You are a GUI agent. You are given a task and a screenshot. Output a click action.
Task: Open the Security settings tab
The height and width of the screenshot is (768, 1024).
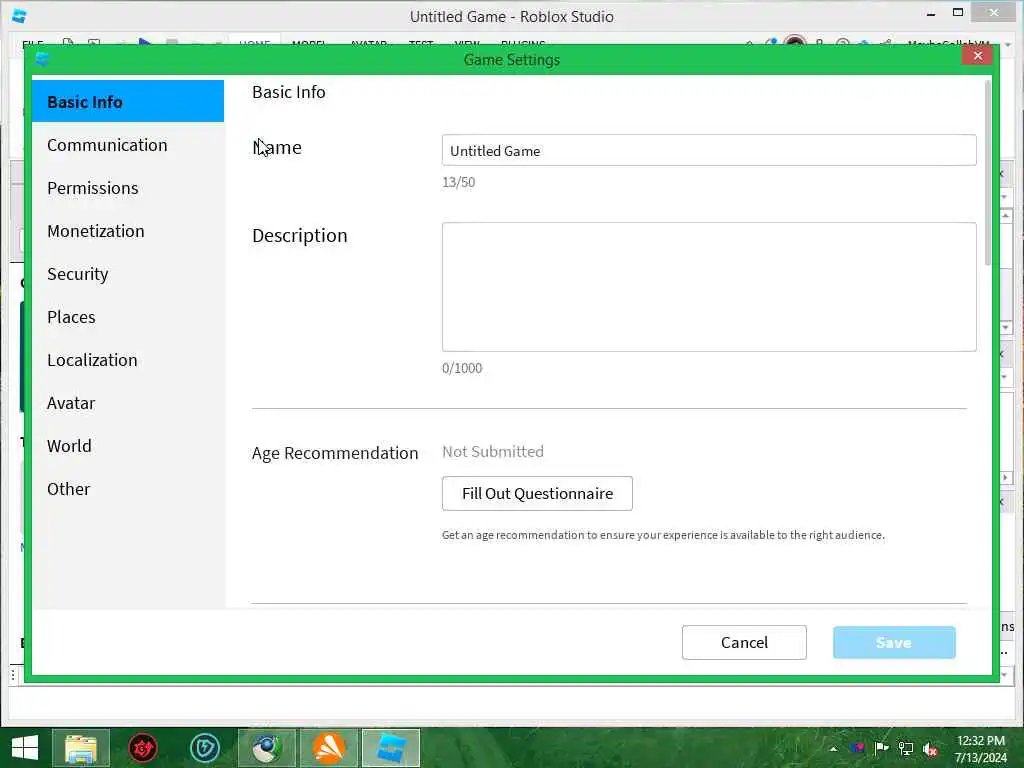128,274
